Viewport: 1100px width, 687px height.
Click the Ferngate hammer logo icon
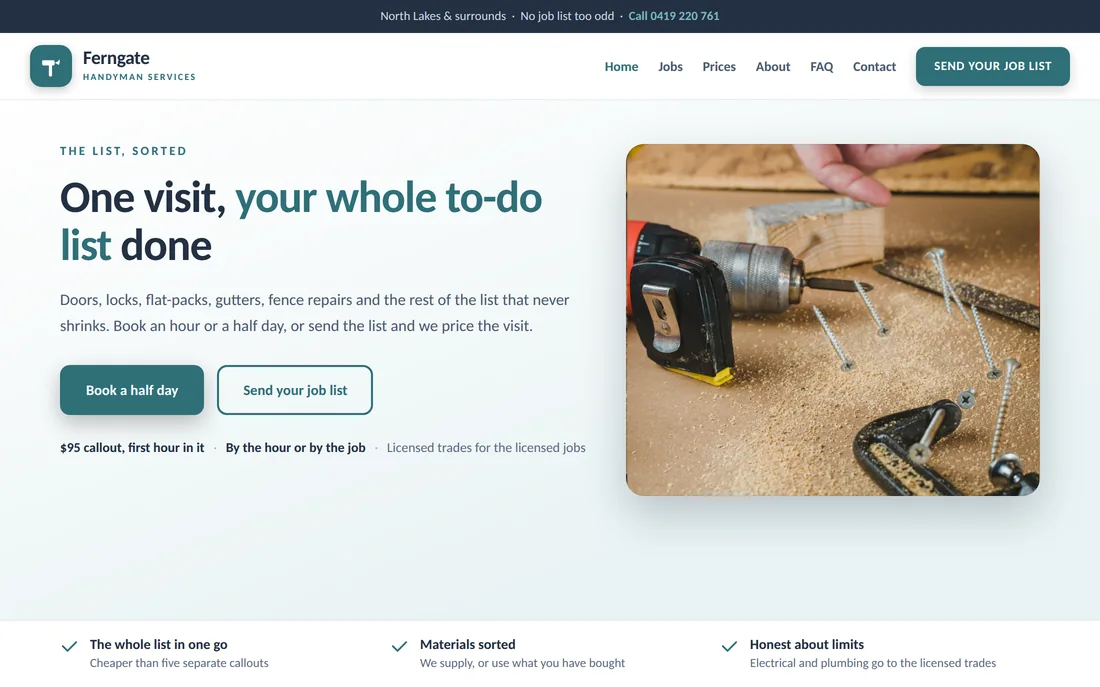(x=51, y=66)
